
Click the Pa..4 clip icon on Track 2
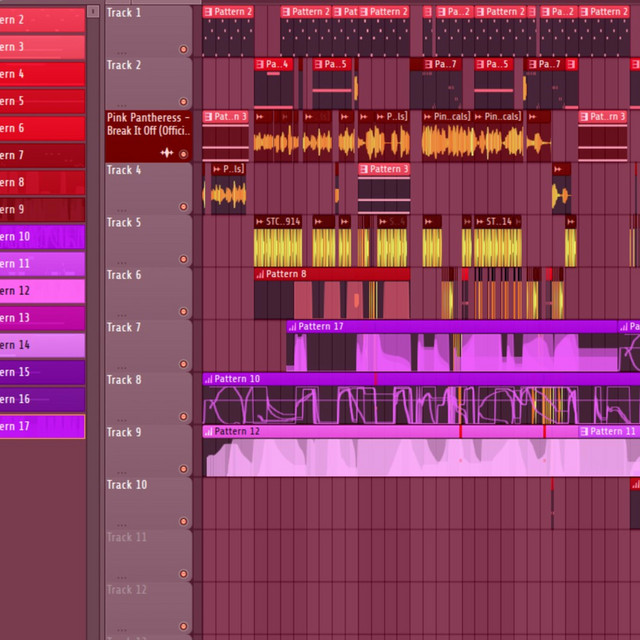coord(260,64)
